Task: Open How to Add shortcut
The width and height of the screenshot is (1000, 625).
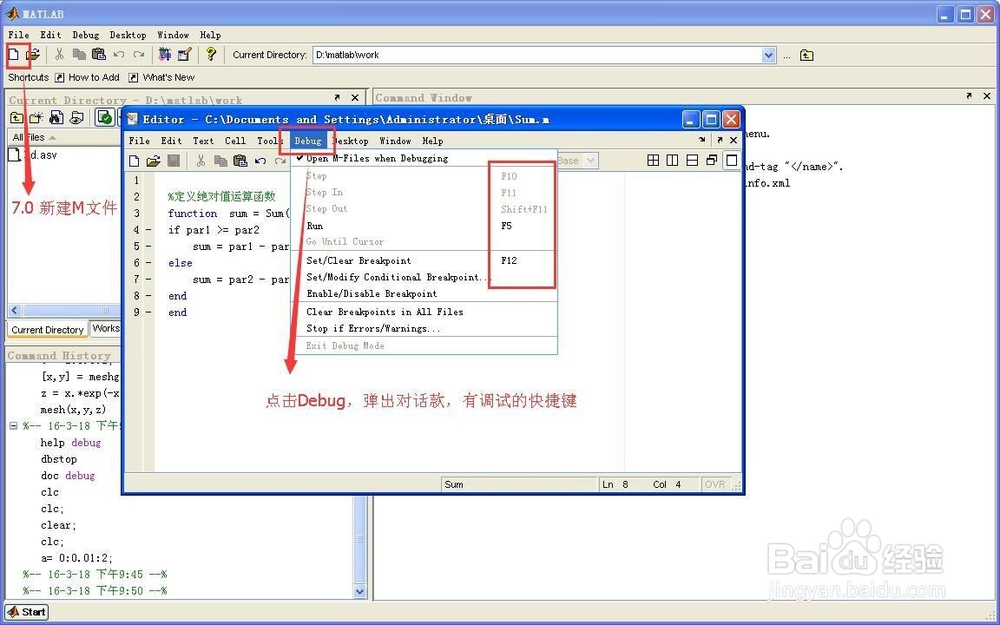Action: pyautogui.click(x=87, y=77)
